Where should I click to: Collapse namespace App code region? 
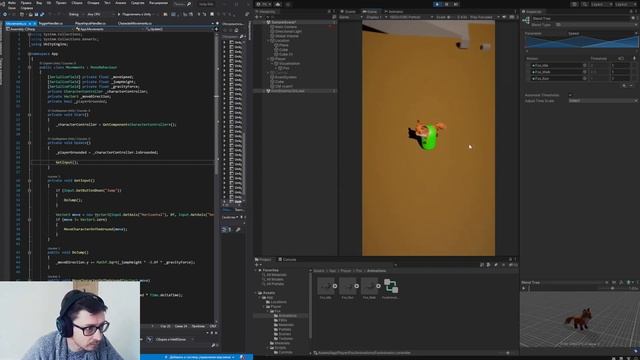tap(29, 54)
